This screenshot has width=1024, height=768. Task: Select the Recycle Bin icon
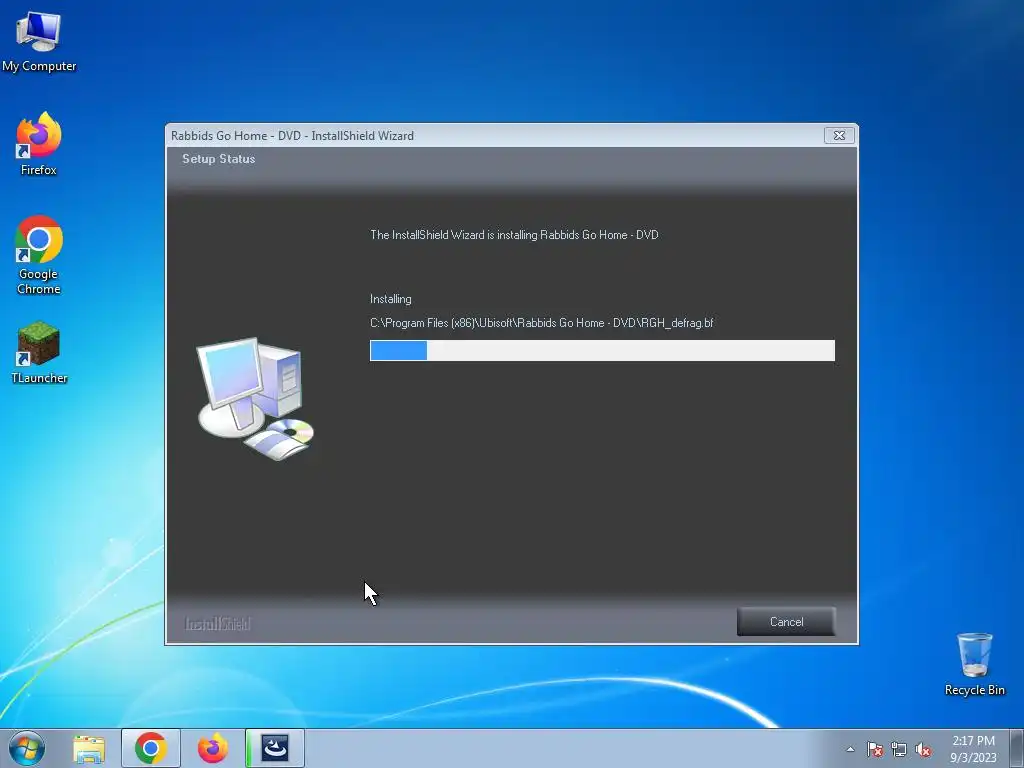pos(974,663)
